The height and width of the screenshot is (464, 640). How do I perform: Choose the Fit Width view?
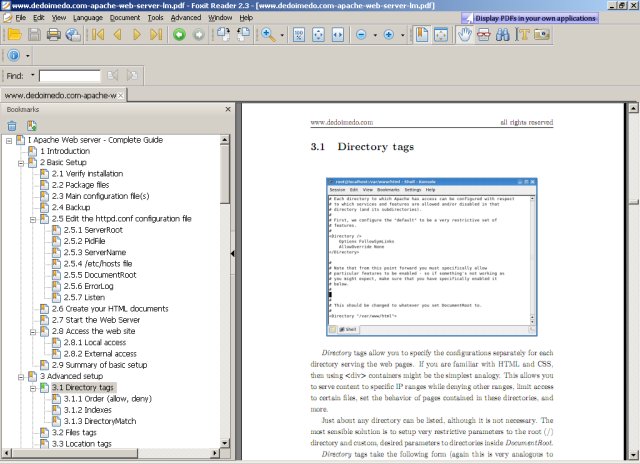(338, 35)
